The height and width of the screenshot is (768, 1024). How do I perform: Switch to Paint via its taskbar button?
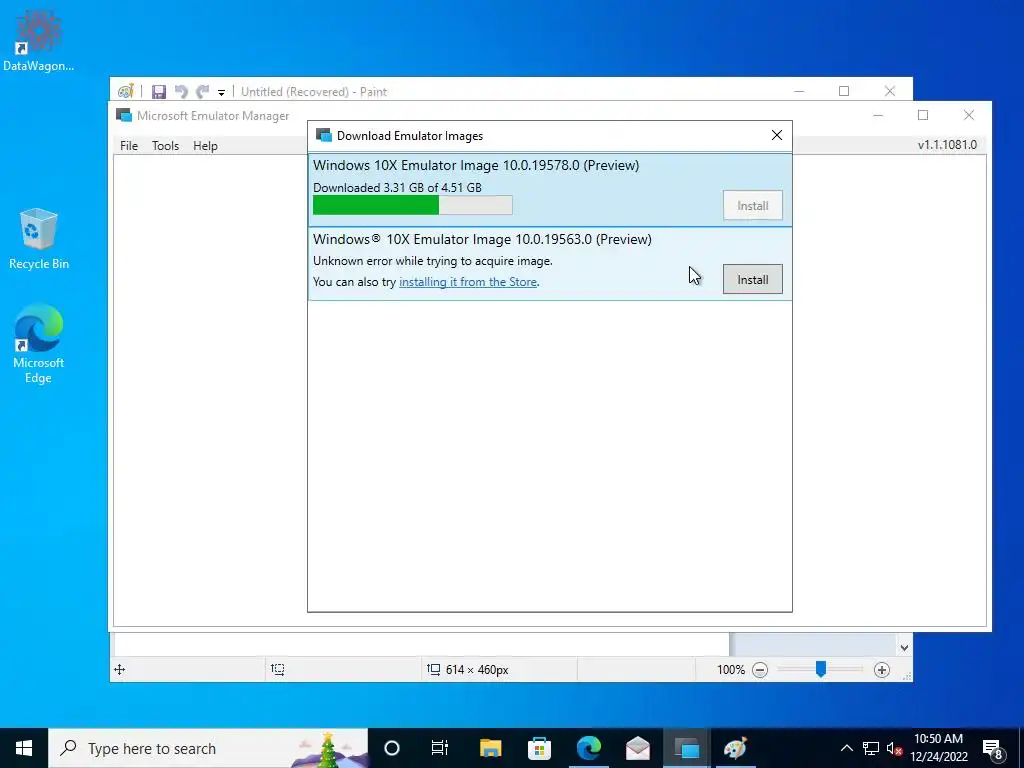click(735, 748)
